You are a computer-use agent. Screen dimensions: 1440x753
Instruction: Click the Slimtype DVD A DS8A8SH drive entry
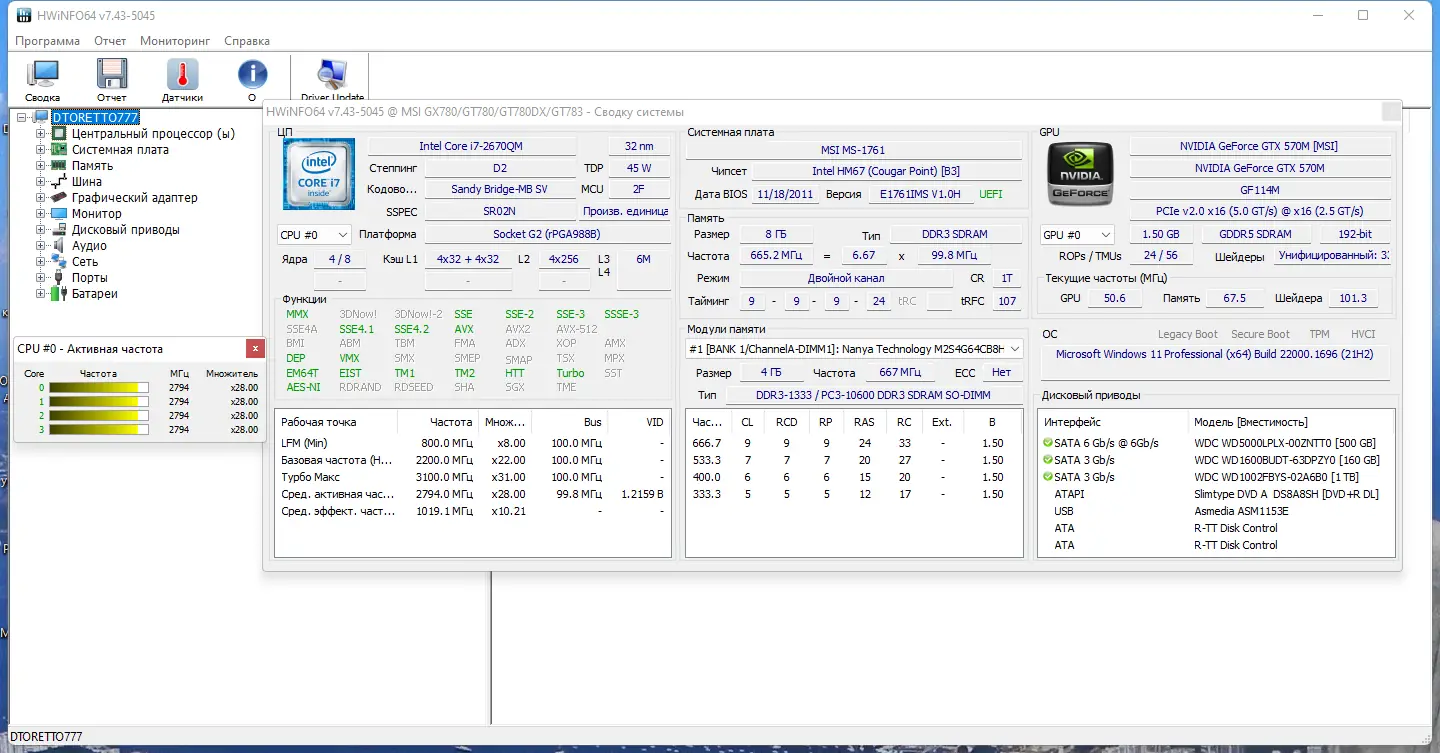tap(1286, 494)
